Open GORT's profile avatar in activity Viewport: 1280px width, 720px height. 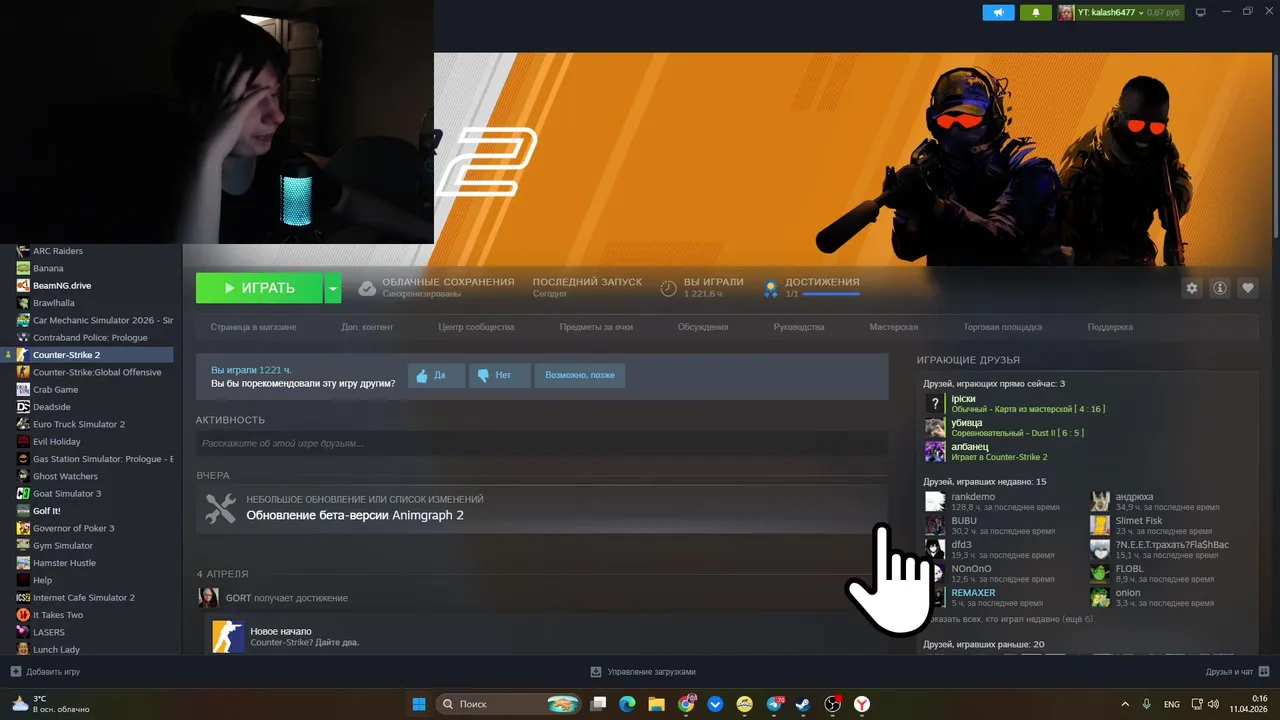point(208,597)
